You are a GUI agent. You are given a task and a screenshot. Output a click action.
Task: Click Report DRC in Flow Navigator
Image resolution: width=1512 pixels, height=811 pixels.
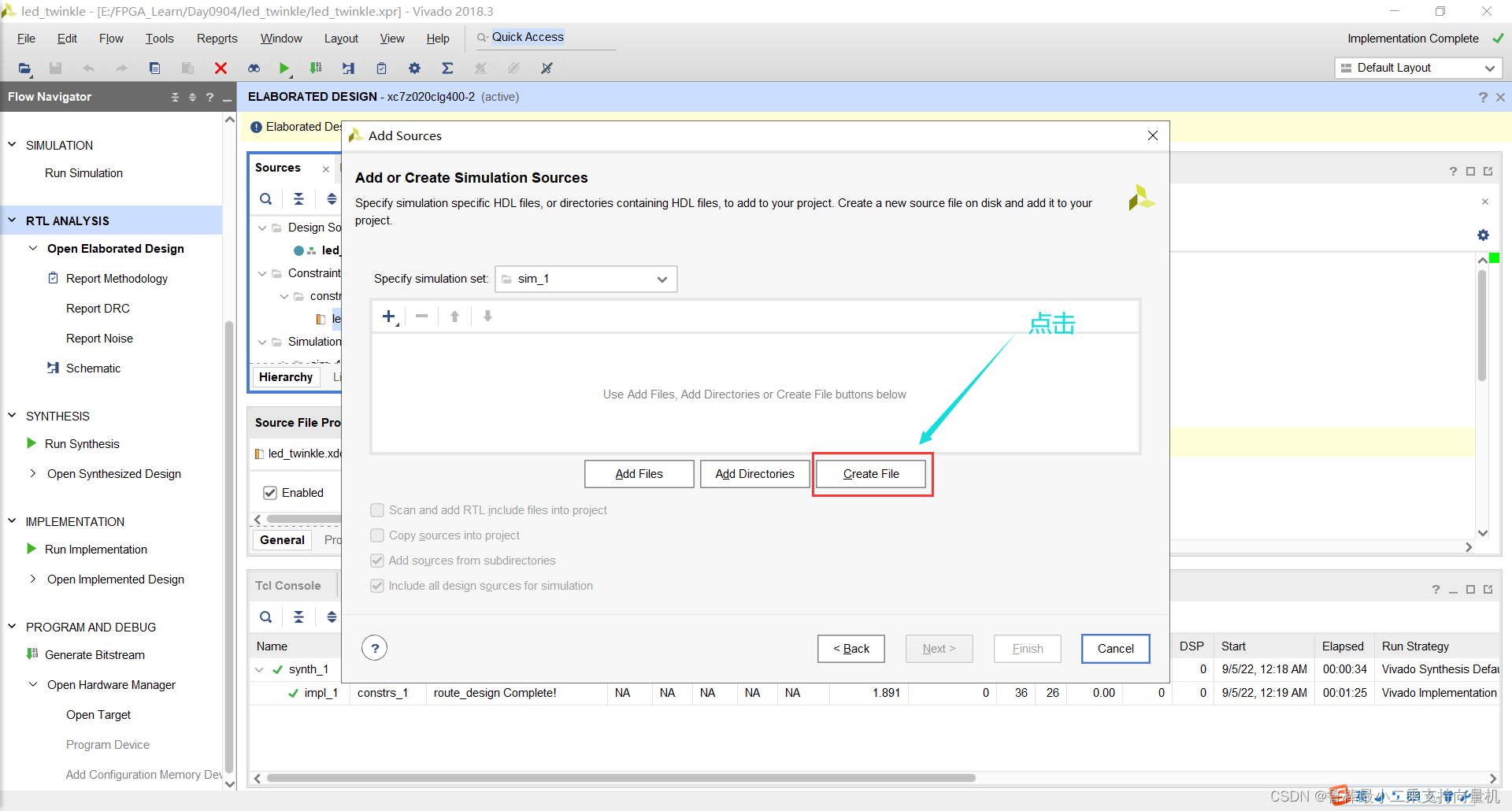(98, 309)
